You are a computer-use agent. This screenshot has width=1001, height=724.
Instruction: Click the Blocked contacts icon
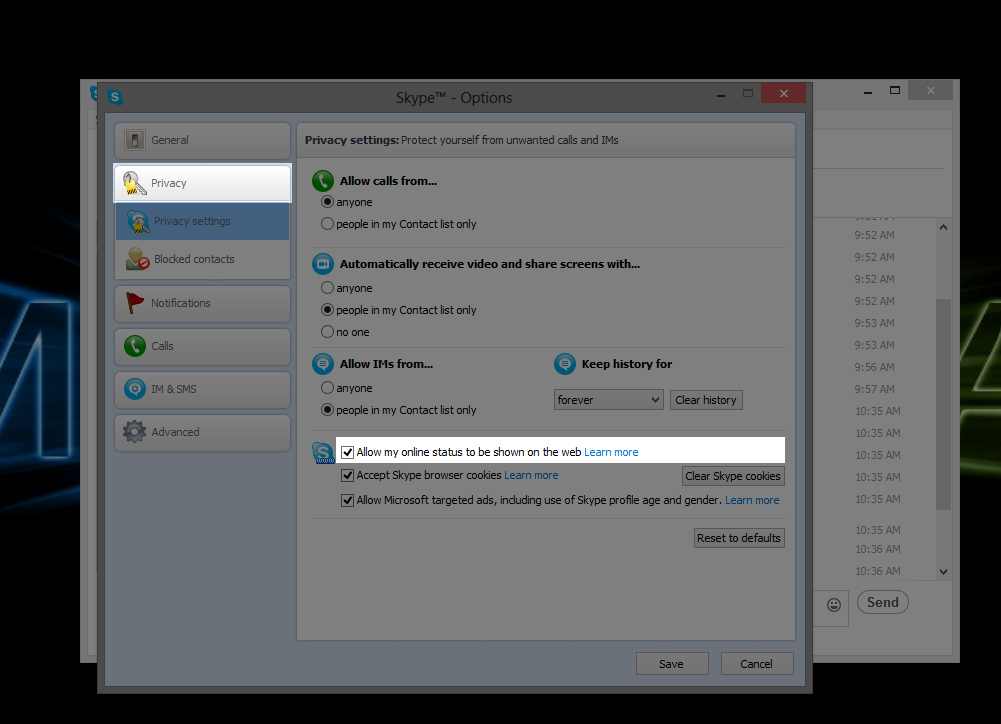(138, 259)
